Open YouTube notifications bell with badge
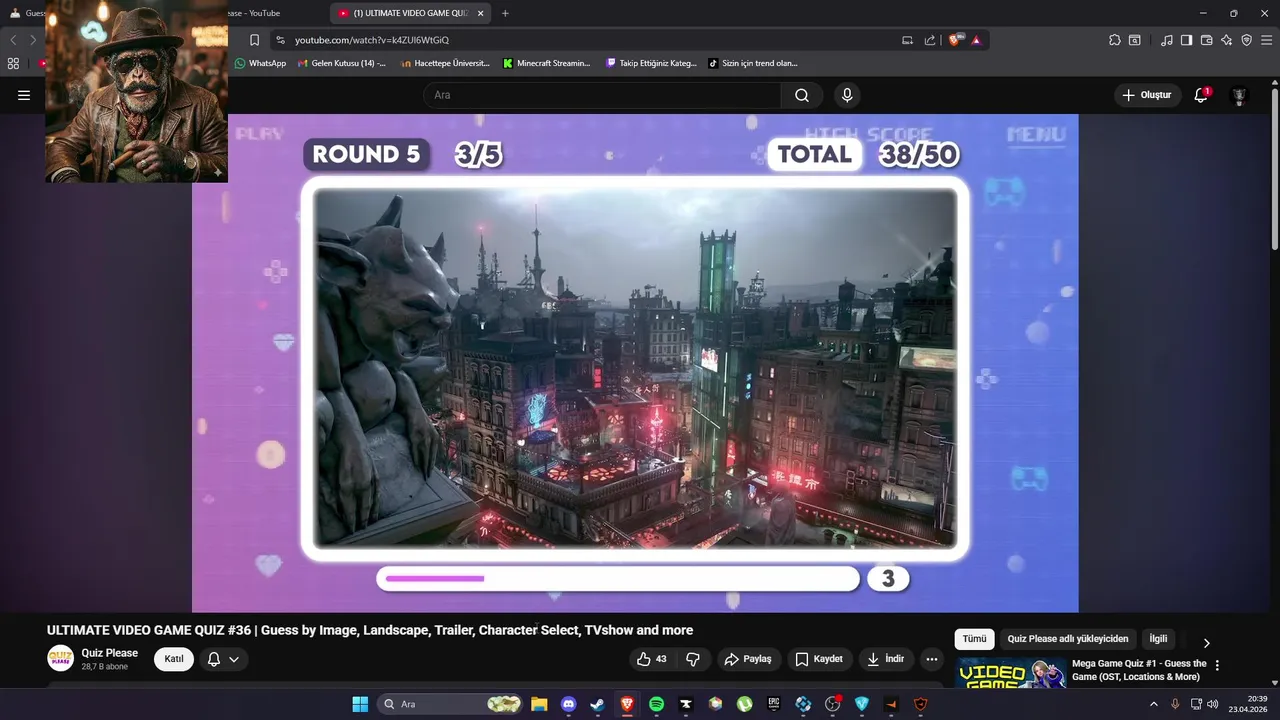The height and width of the screenshot is (720, 1280). point(1201,95)
